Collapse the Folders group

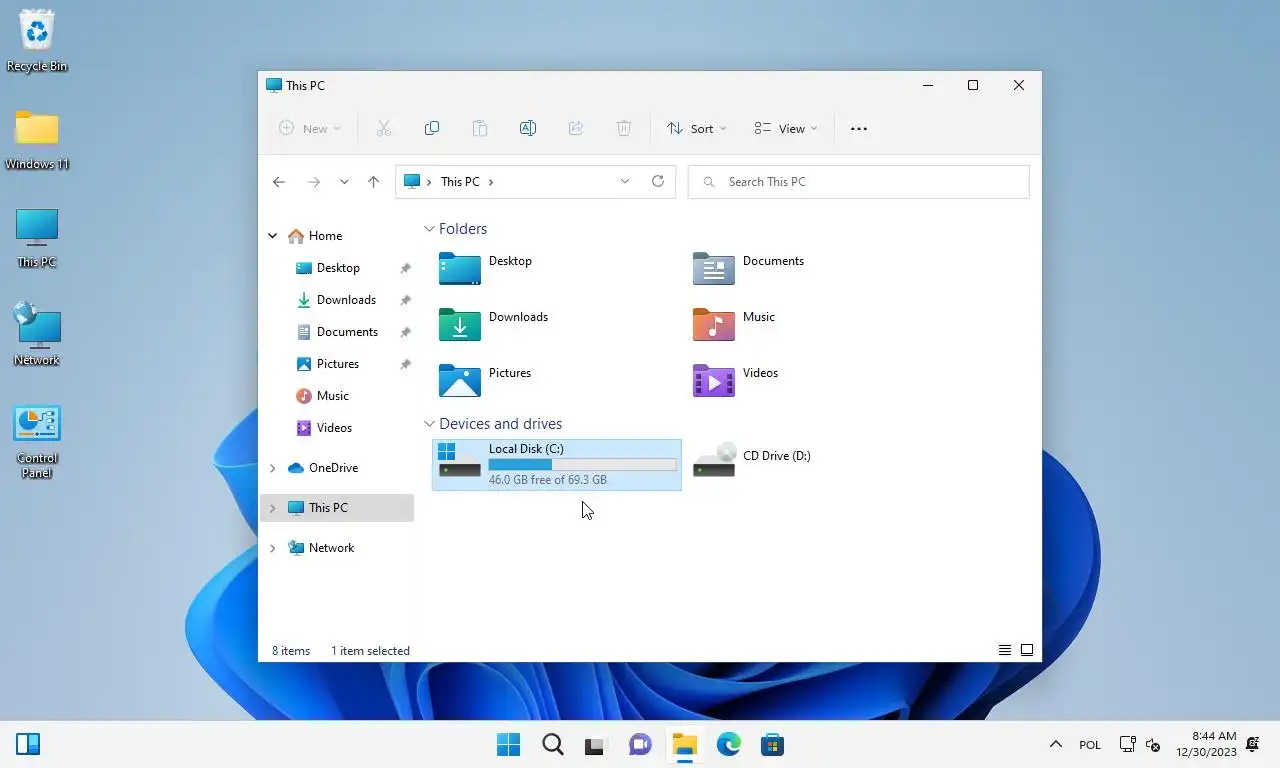click(429, 229)
